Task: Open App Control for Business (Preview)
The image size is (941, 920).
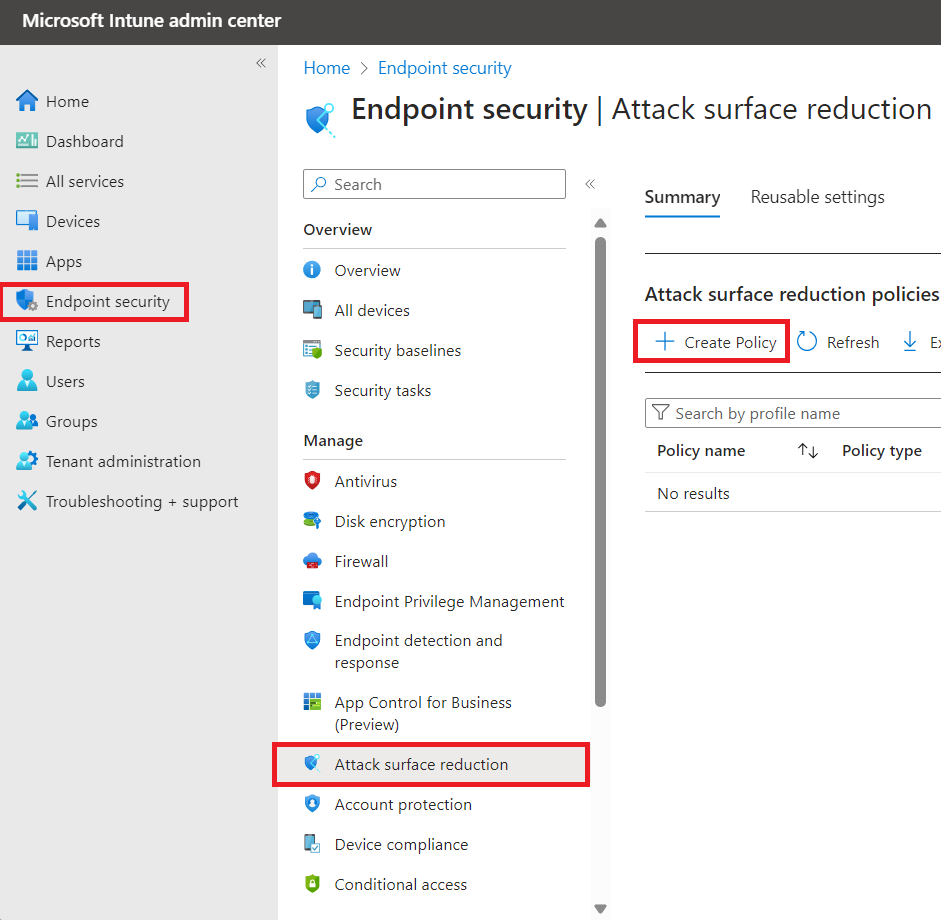Action: click(422, 713)
